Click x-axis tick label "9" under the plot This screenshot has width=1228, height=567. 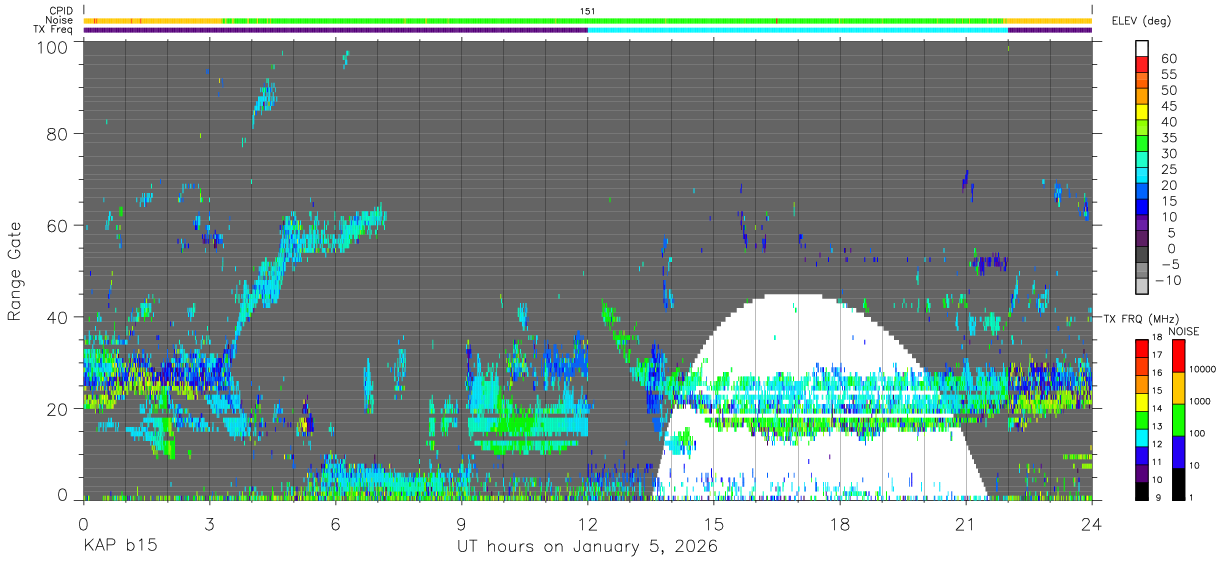pos(461,524)
